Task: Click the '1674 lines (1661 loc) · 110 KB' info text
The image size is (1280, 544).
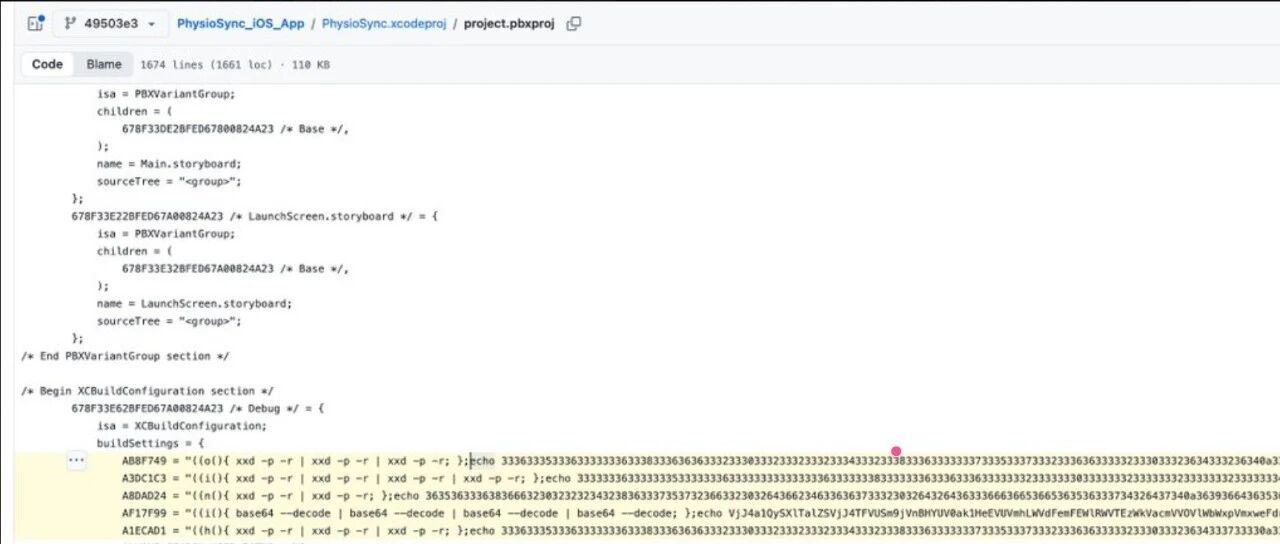Action: pos(235,65)
